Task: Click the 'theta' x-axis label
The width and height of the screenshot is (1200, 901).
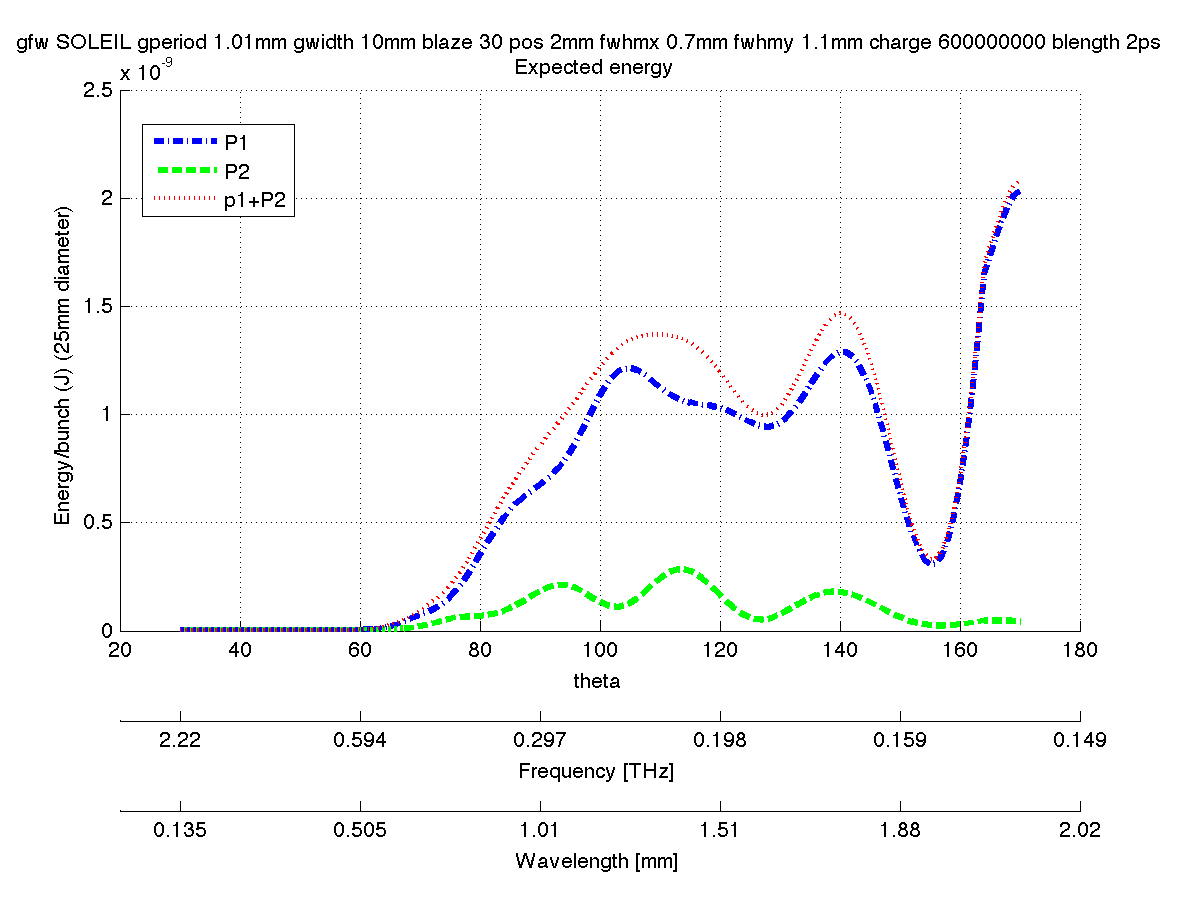Action: 596,682
